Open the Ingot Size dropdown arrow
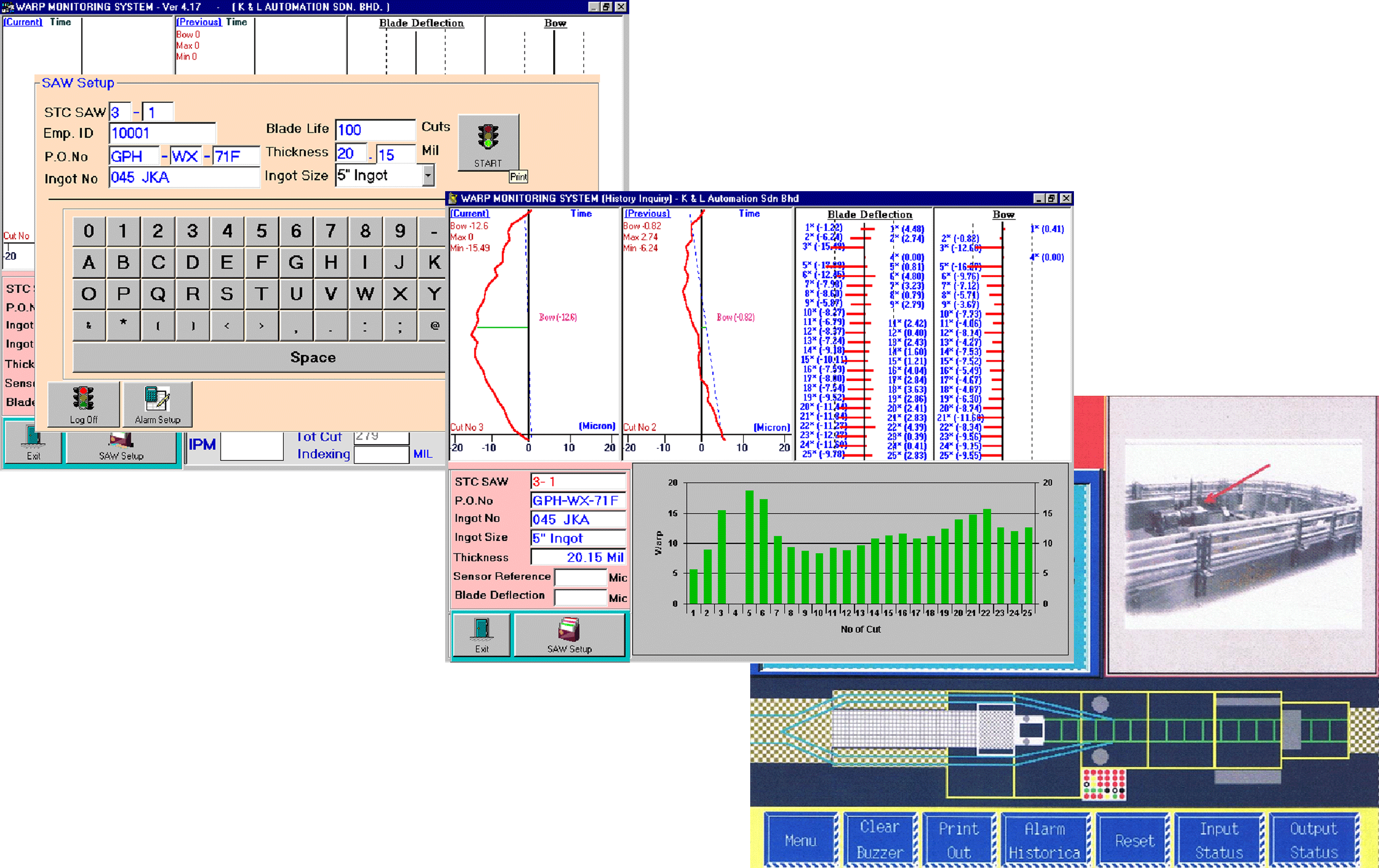The width and height of the screenshot is (1379, 868). [x=428, y=176]
